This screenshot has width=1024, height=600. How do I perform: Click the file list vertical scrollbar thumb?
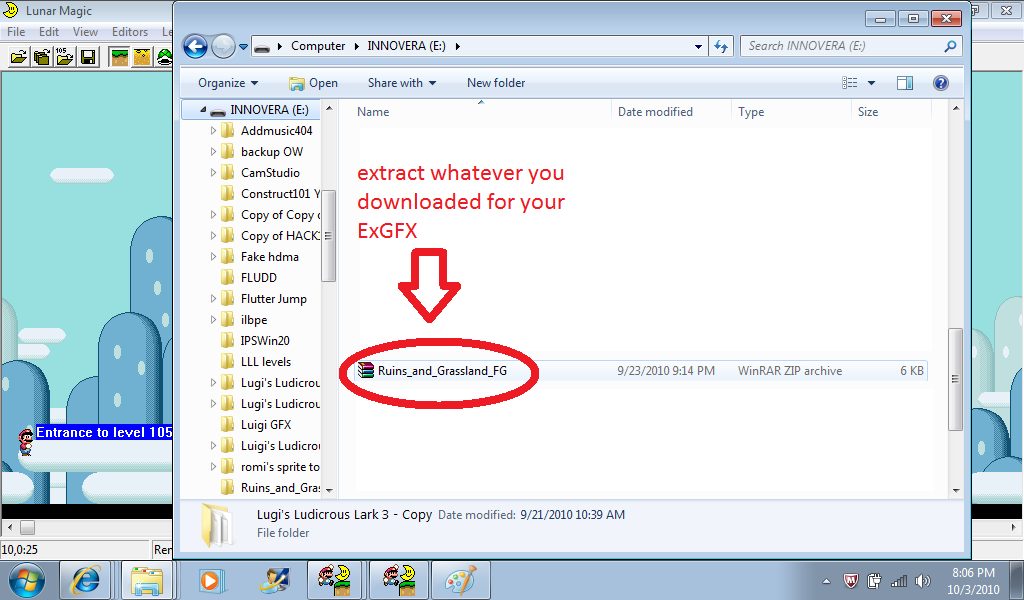tap(955, 379)
